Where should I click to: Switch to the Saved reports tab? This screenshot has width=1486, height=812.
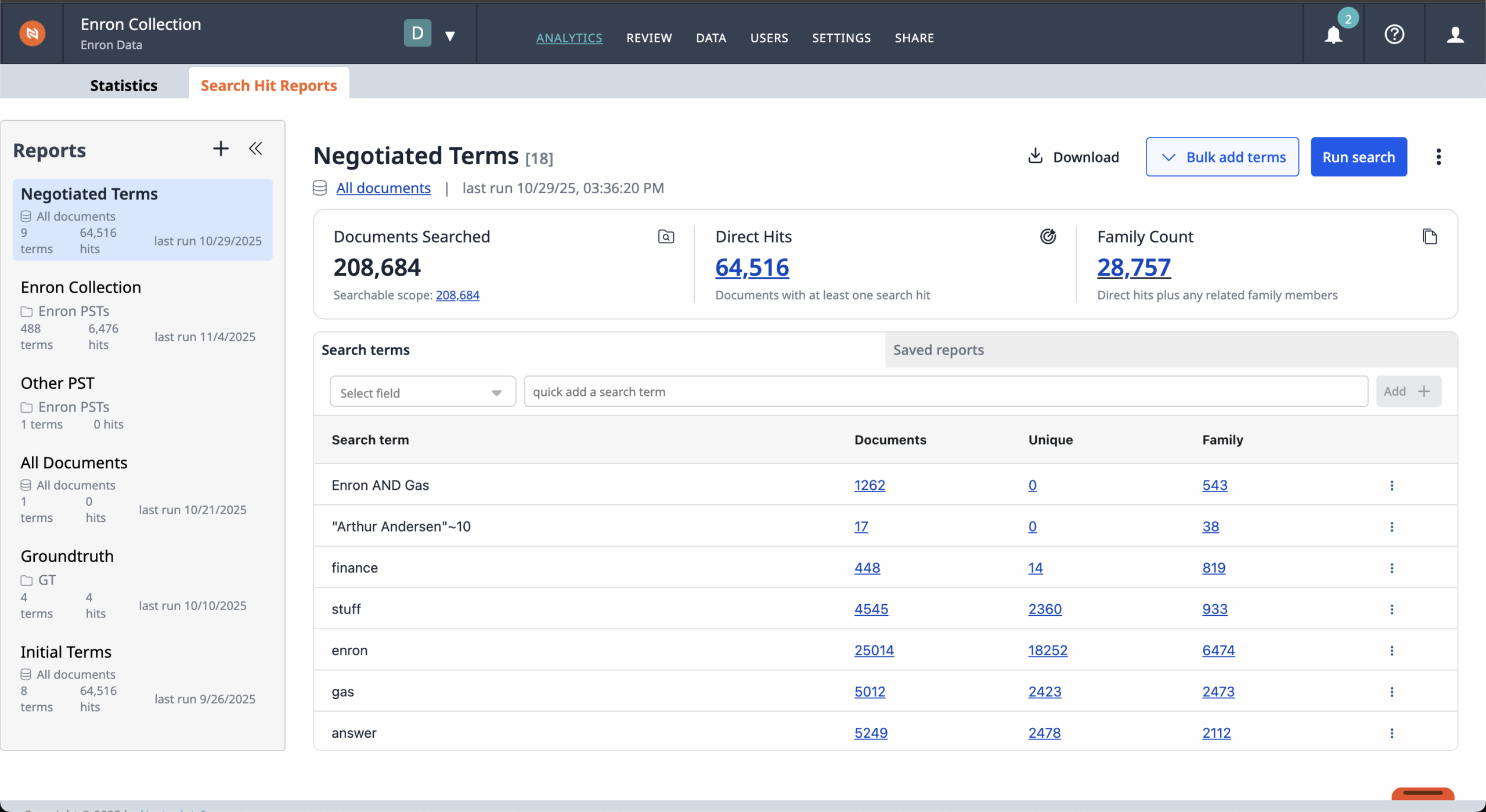coord(938,349)
